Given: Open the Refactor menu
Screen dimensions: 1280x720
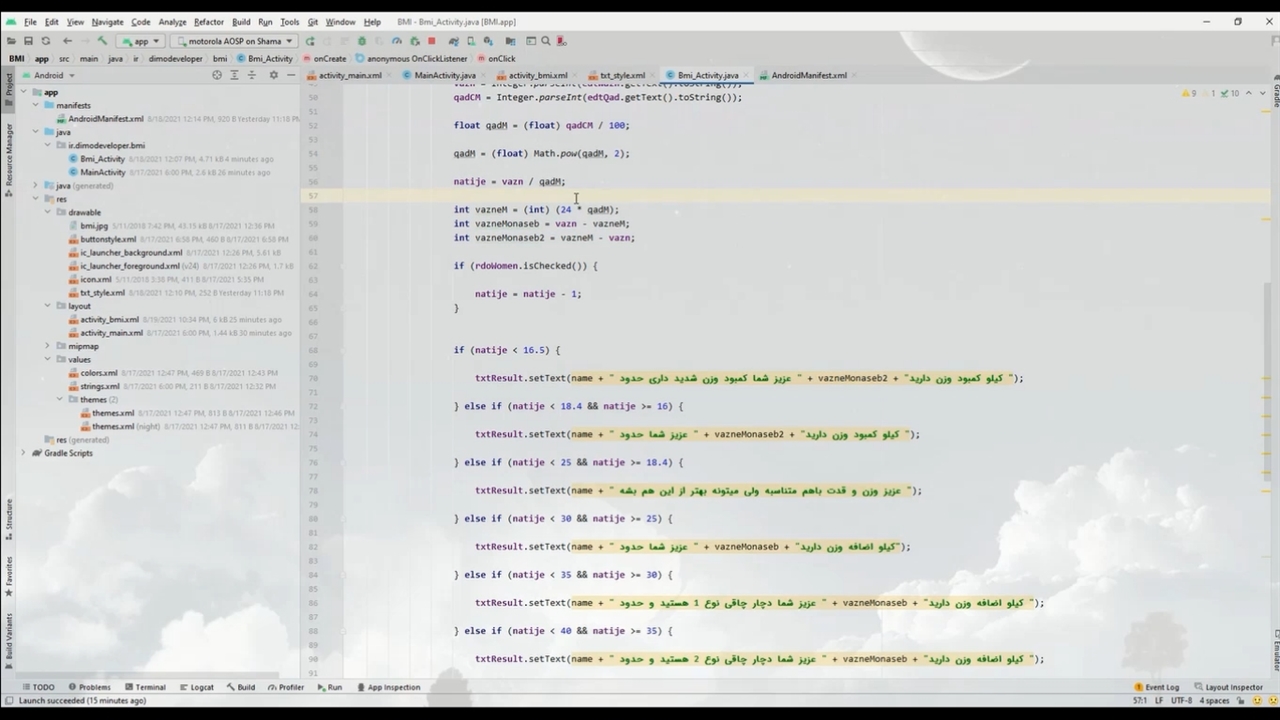Looking at the screenshot, I should click(x=208, y=21).
